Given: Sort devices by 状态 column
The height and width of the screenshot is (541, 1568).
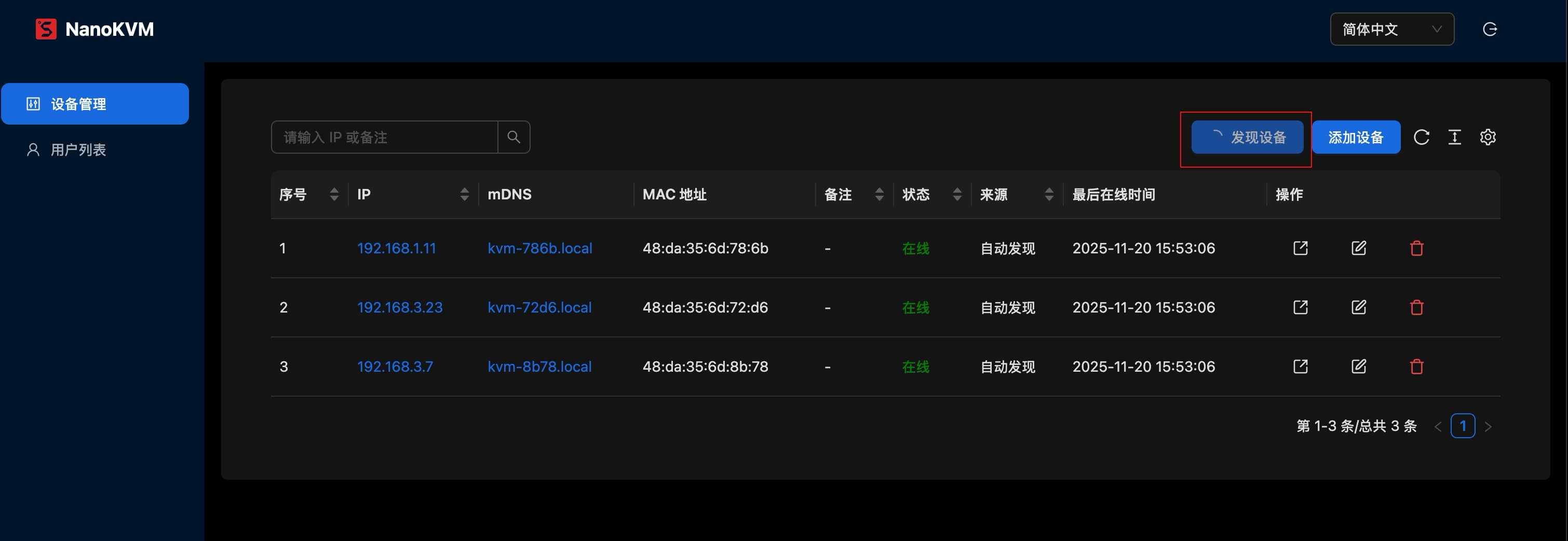Looking at the screenshot, I should point(957,195).
